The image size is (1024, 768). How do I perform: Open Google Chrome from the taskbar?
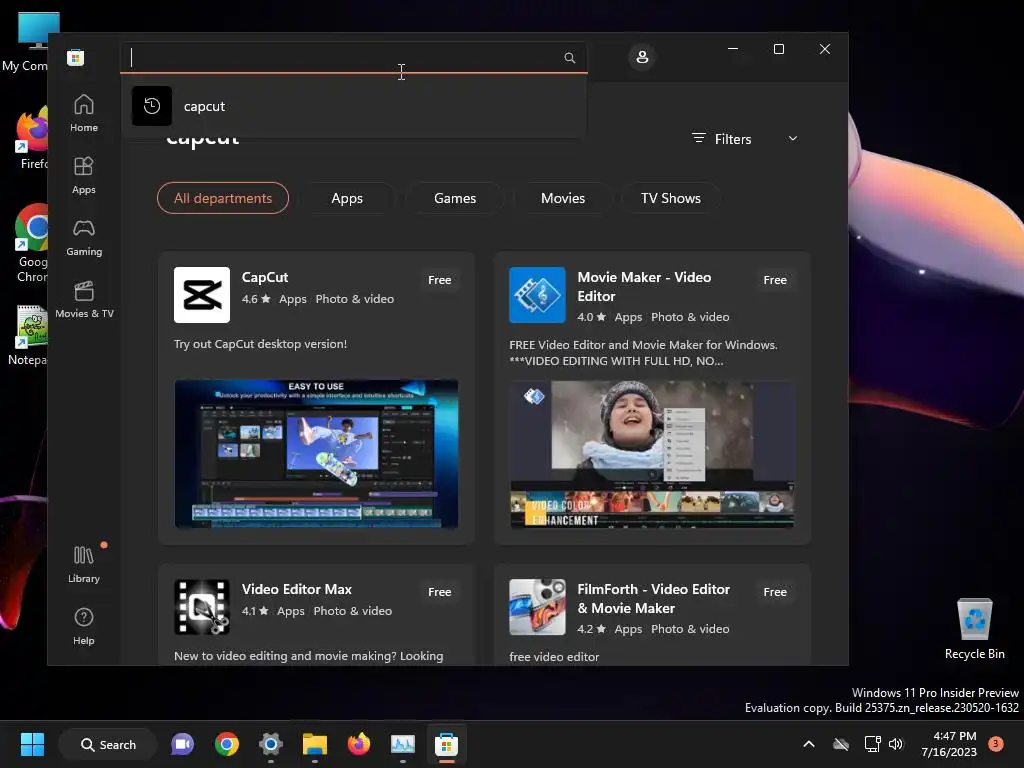227,744
